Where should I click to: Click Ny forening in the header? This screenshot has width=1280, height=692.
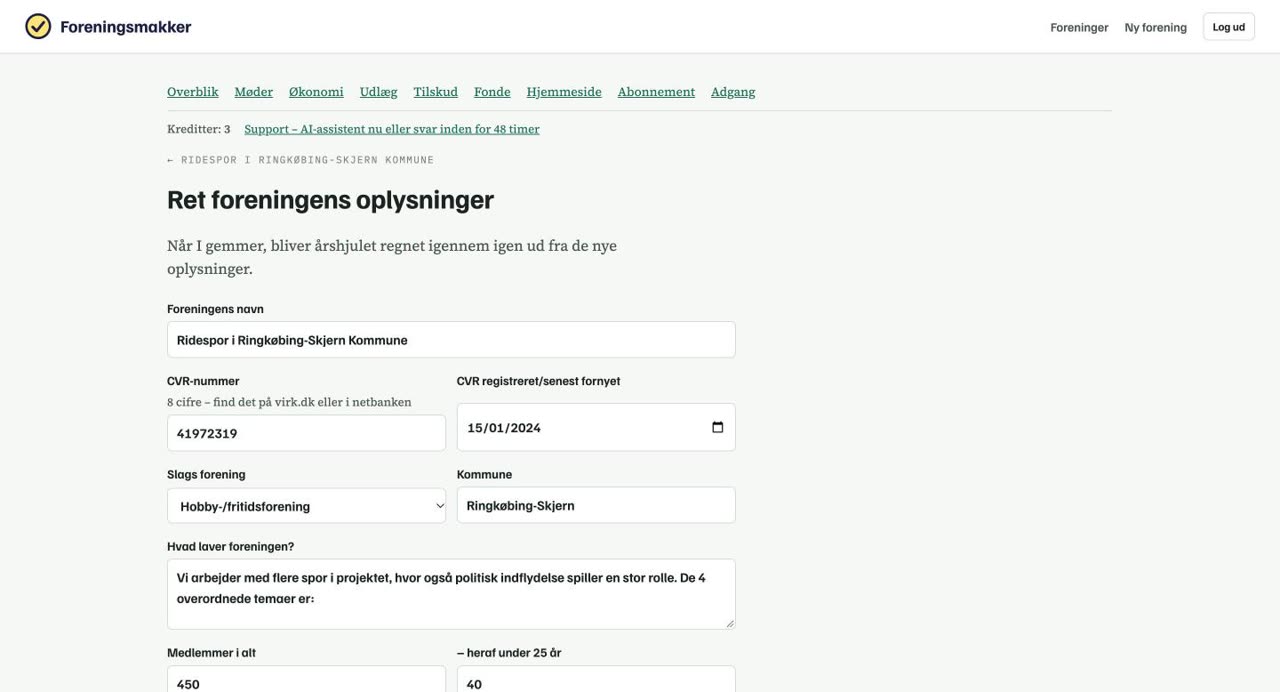click(x=1155, y=27)
